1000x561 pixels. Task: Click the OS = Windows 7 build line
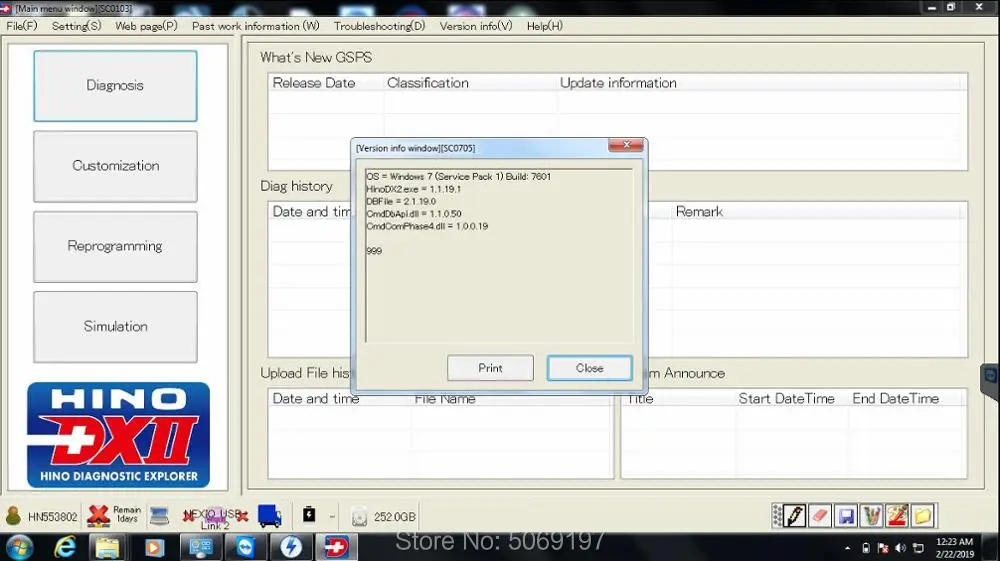459,177
